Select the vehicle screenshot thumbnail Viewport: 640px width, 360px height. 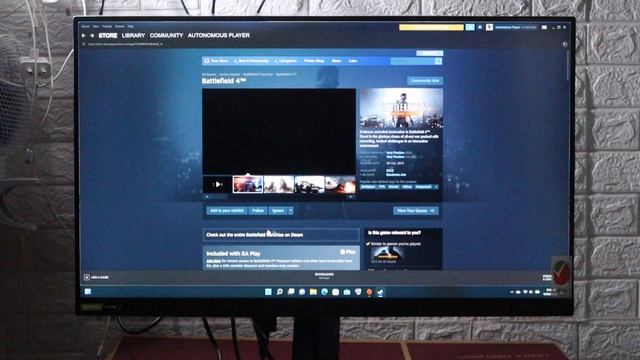[310, 184]
